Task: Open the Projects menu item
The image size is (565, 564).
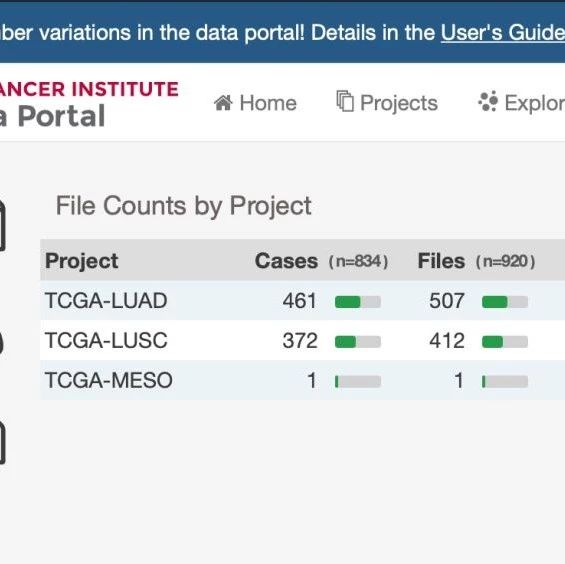Action: [387, 103]
